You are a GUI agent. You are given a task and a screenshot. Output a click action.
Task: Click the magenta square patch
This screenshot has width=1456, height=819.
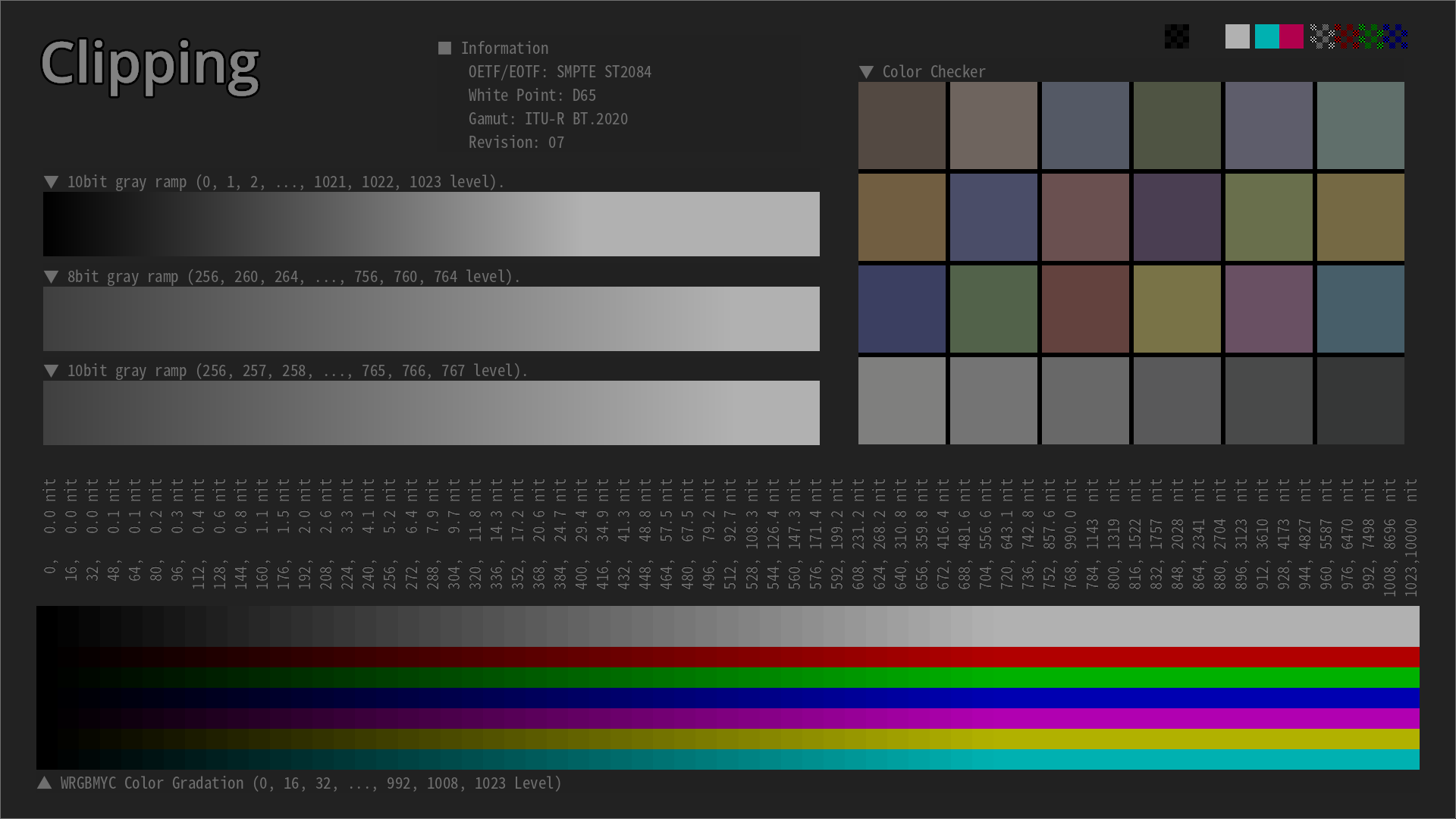pos(1291,36)
